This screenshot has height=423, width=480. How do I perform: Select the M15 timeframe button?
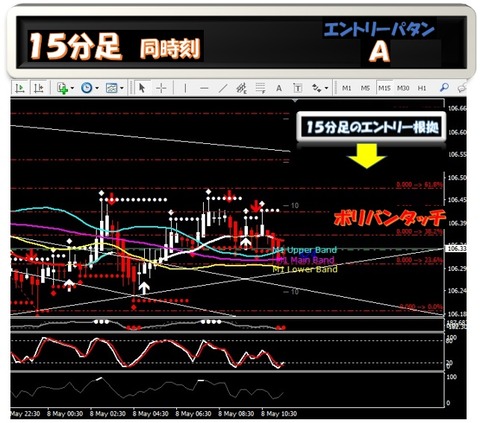[x=384, y=88]
